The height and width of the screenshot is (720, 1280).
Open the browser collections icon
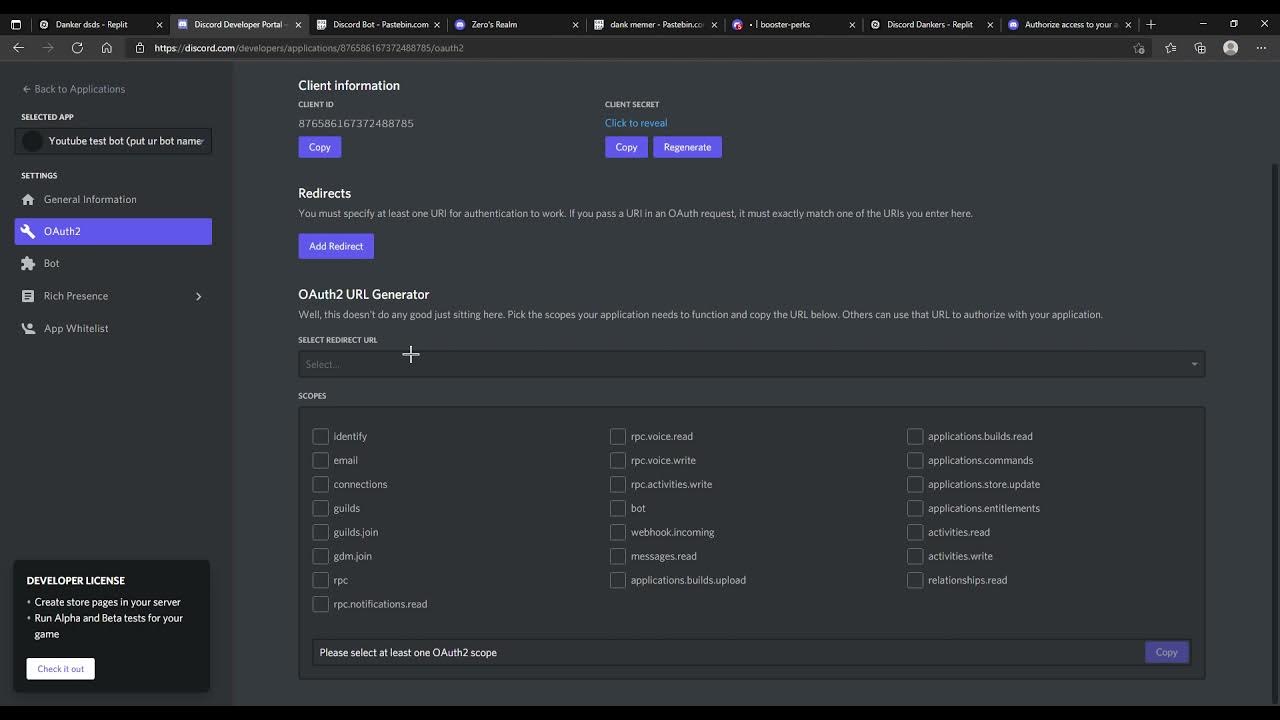coord(1200,48)
